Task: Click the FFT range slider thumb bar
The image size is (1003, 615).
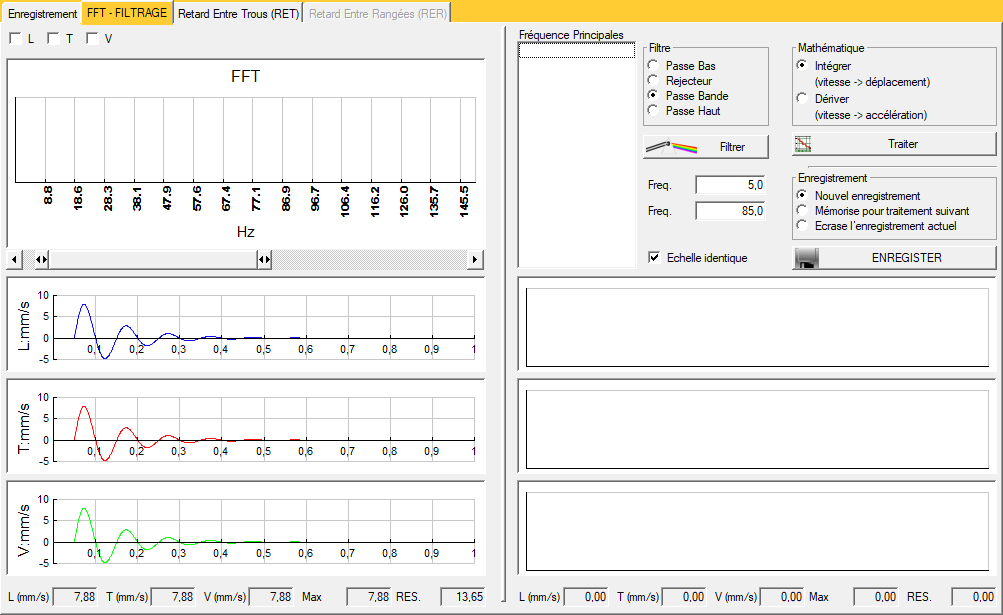Action: coord(153,259)
